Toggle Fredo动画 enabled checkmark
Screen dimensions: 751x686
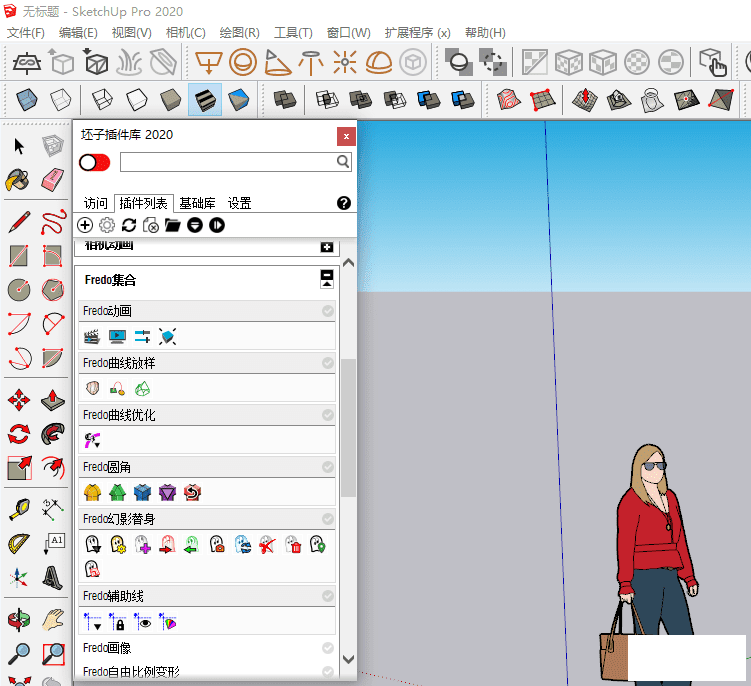328,311
